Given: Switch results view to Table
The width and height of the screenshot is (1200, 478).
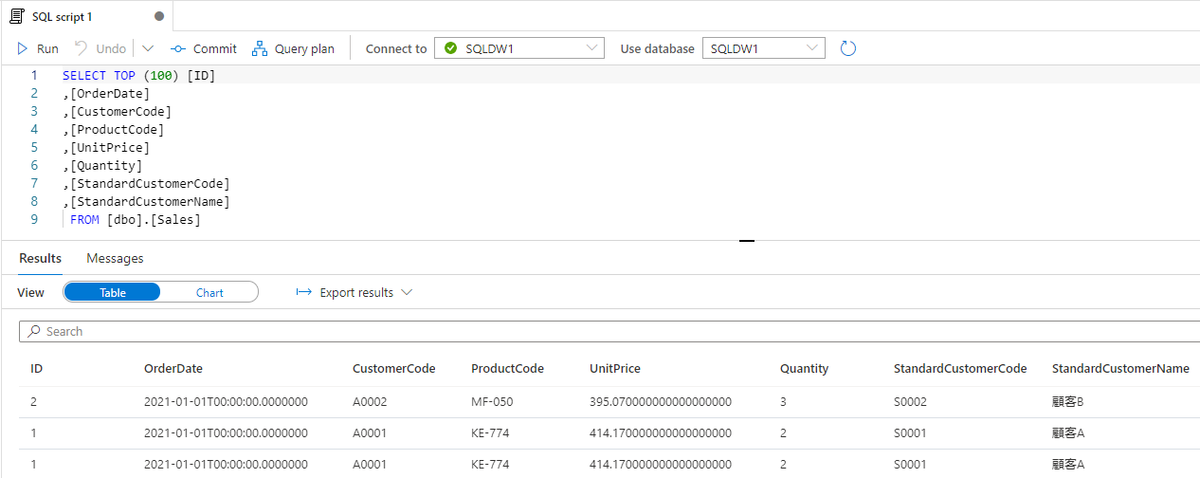Looking at the screenshot, I should click(113, 292).
